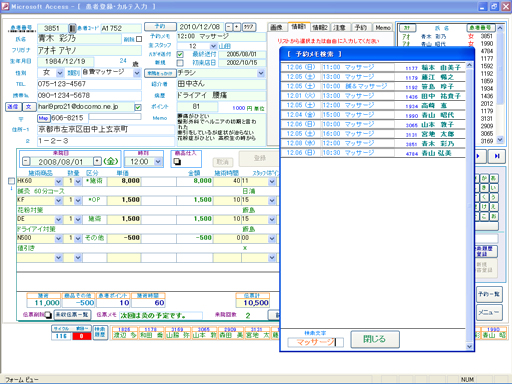Click kana key け in the kana pad
Image resolution: width=512 pixels, height=384 pixels.
coord(484,207)
